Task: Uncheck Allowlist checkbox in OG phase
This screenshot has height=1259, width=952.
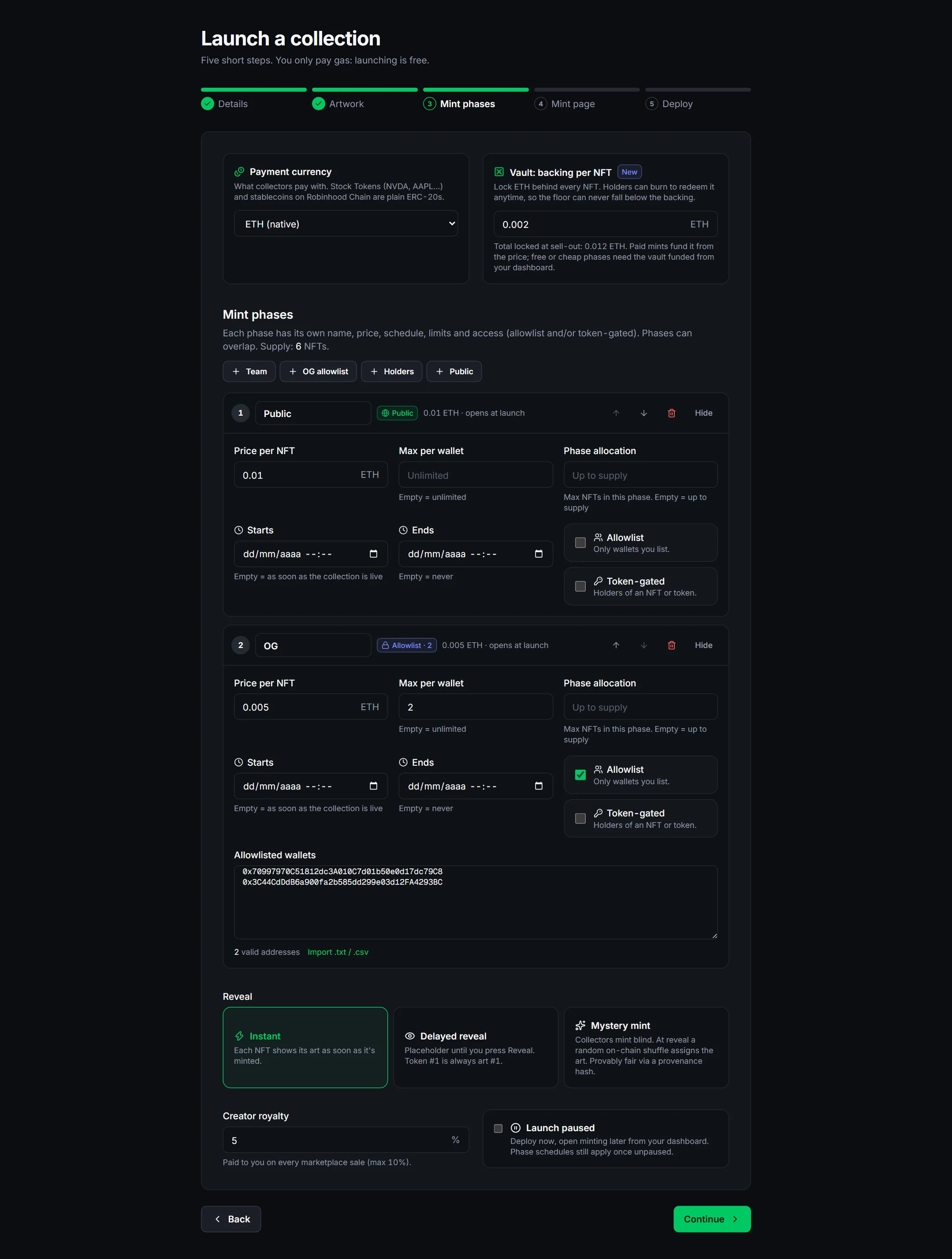Action: click(x=580, y=775)
